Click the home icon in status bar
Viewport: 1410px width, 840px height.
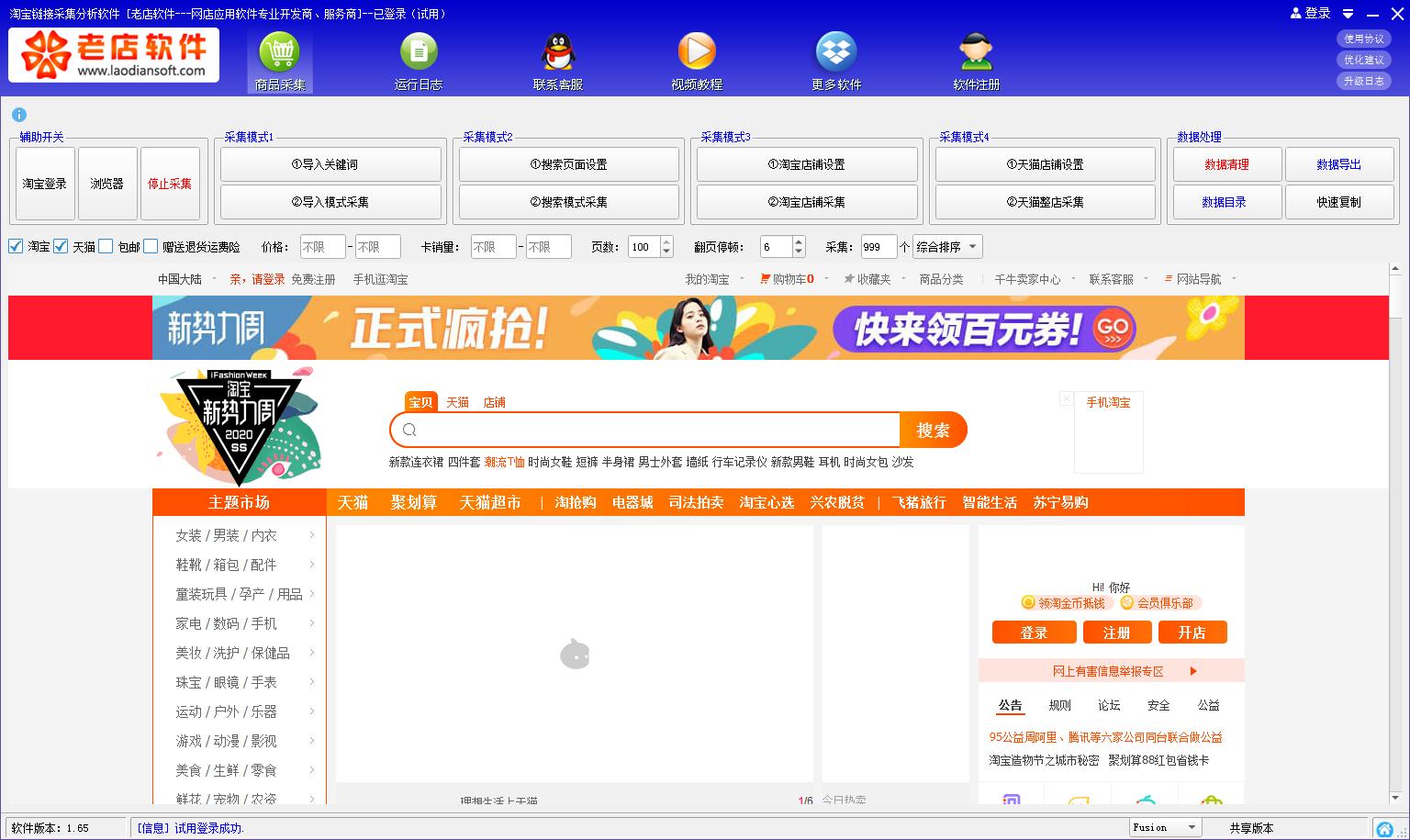click(1384, 828)
